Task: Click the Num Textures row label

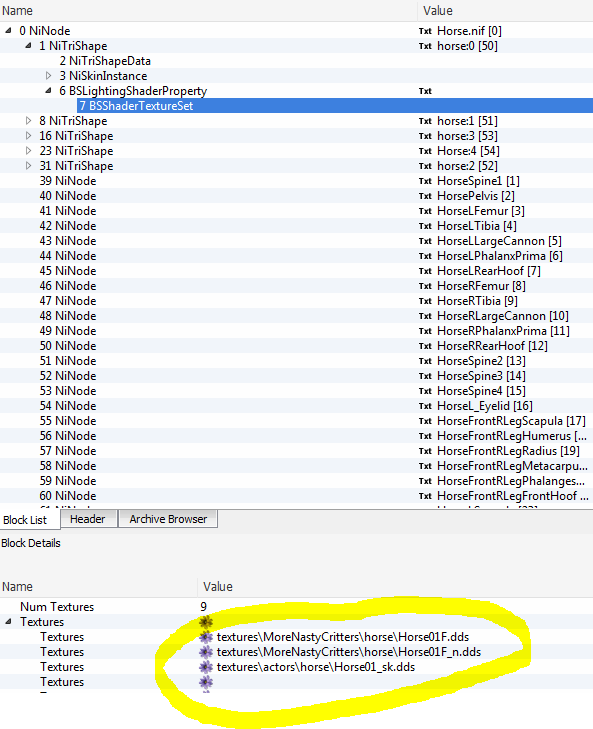Action: (57, 607)
